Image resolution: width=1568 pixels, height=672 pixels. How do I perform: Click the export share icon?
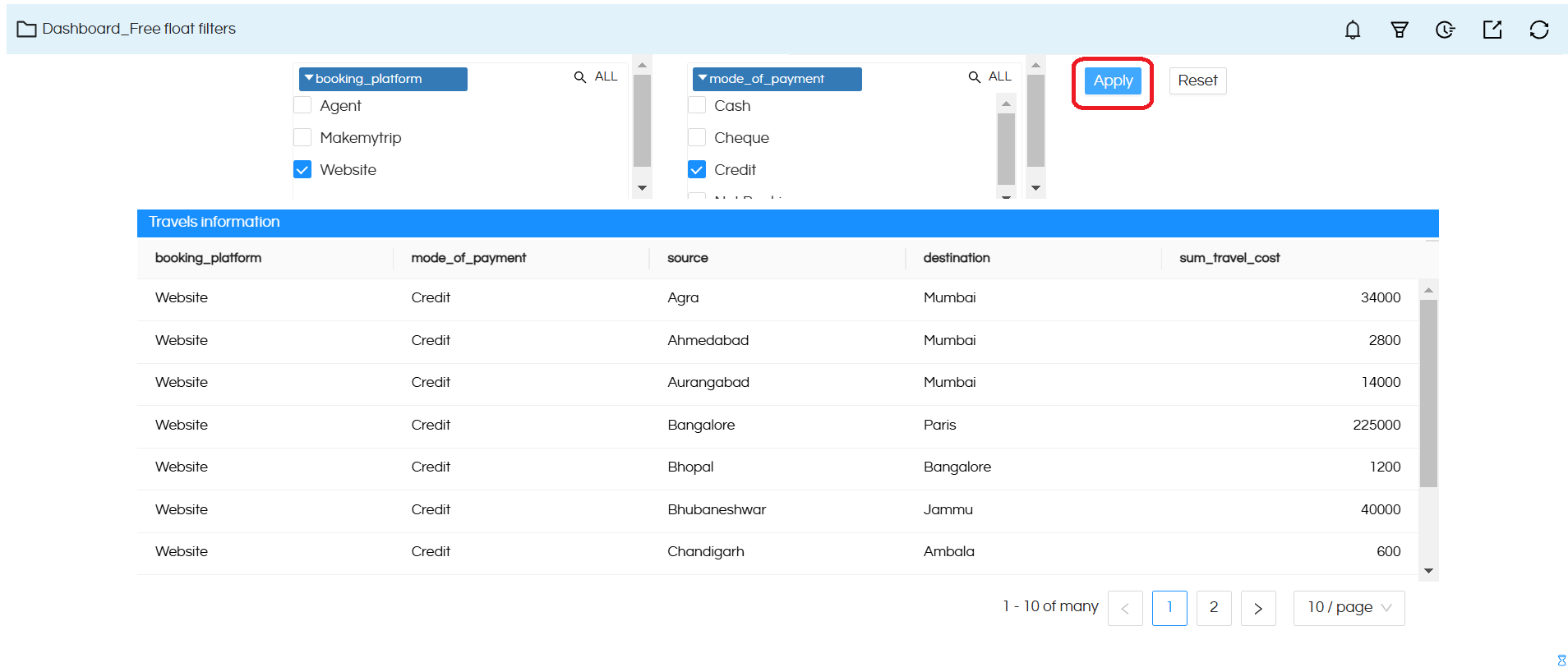(1492, 30)
